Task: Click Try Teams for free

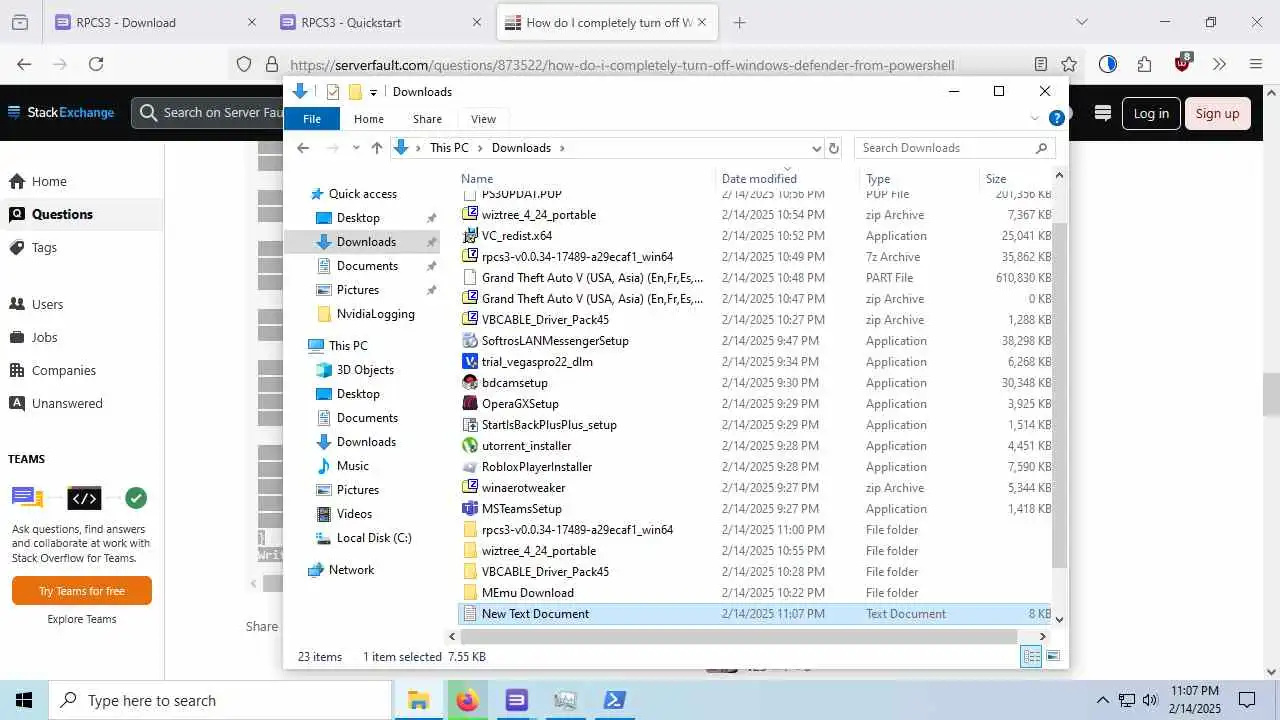Action: point(82,591)
